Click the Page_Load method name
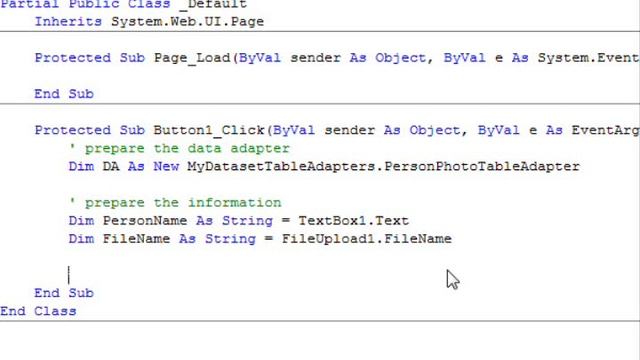This screenshot has width=640, height=360. [192, 58]
